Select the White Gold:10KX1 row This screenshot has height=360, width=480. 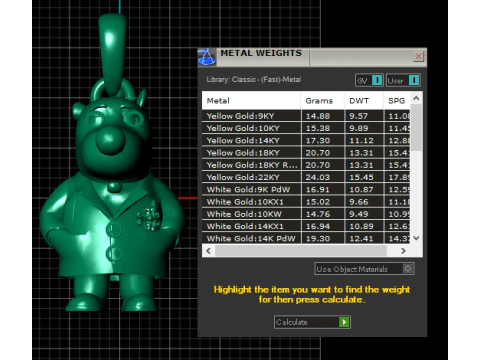[306, 202]
